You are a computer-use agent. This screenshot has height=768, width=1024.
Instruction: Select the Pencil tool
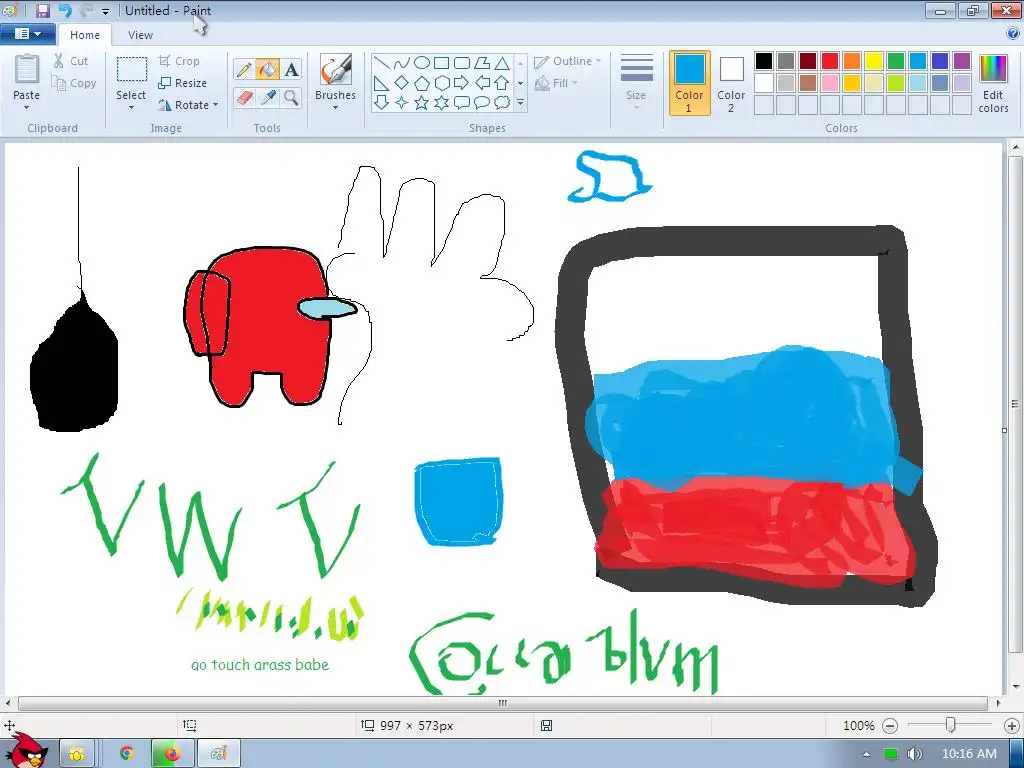pos(244,69)
